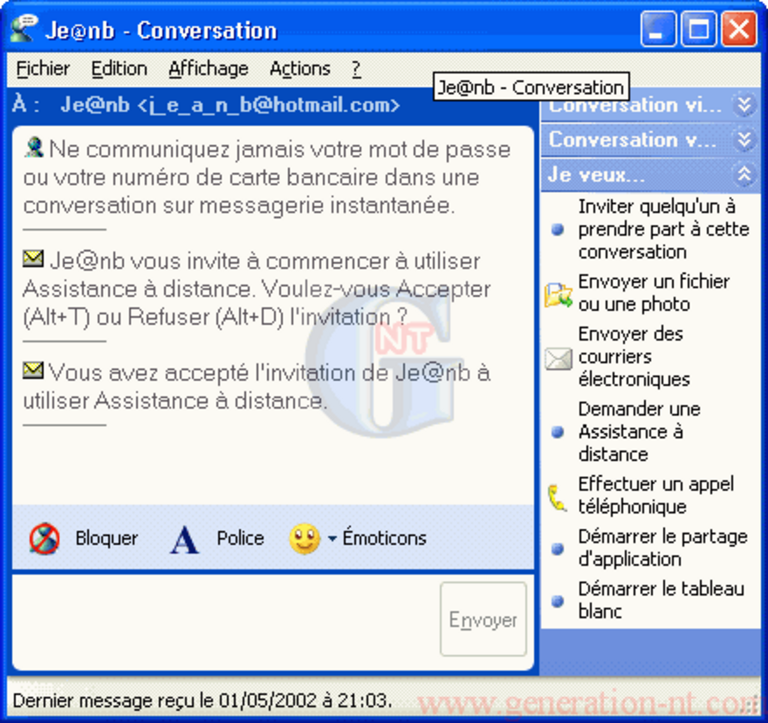Open the Émoticons dropdown arrow

click(332, 539)
